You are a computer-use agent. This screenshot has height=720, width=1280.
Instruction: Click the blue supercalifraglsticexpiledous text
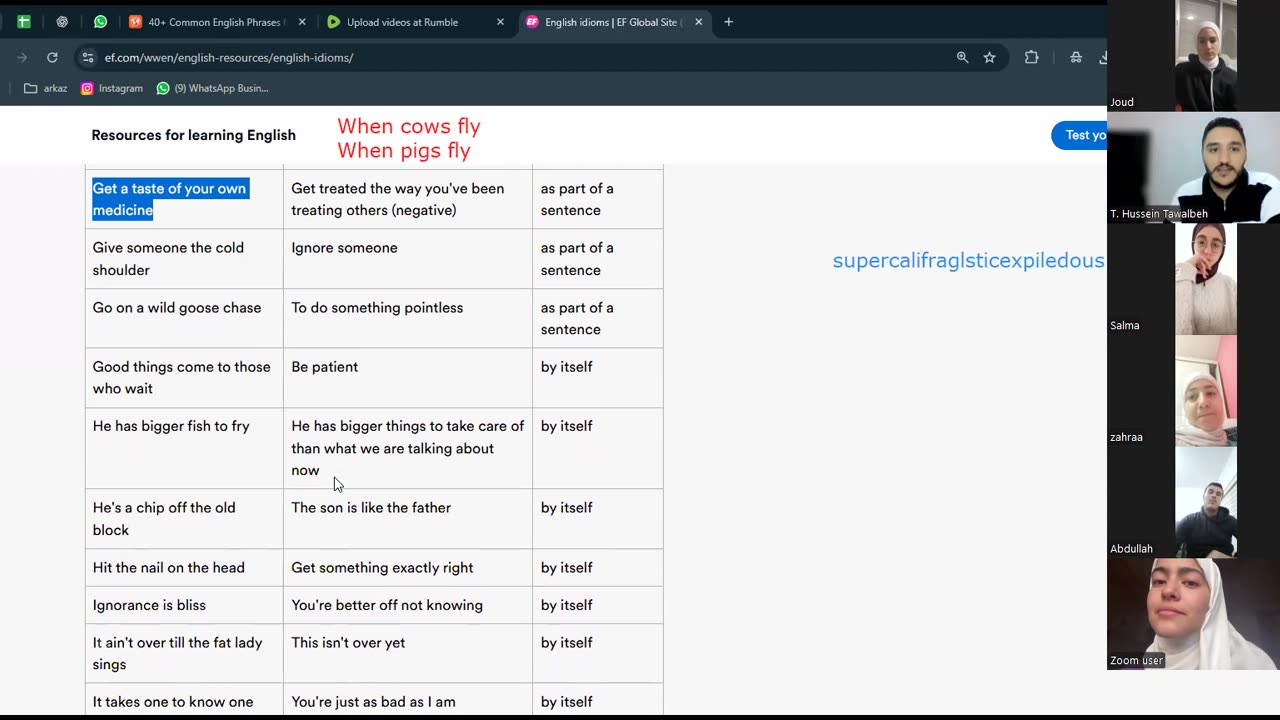click(968, 261)
